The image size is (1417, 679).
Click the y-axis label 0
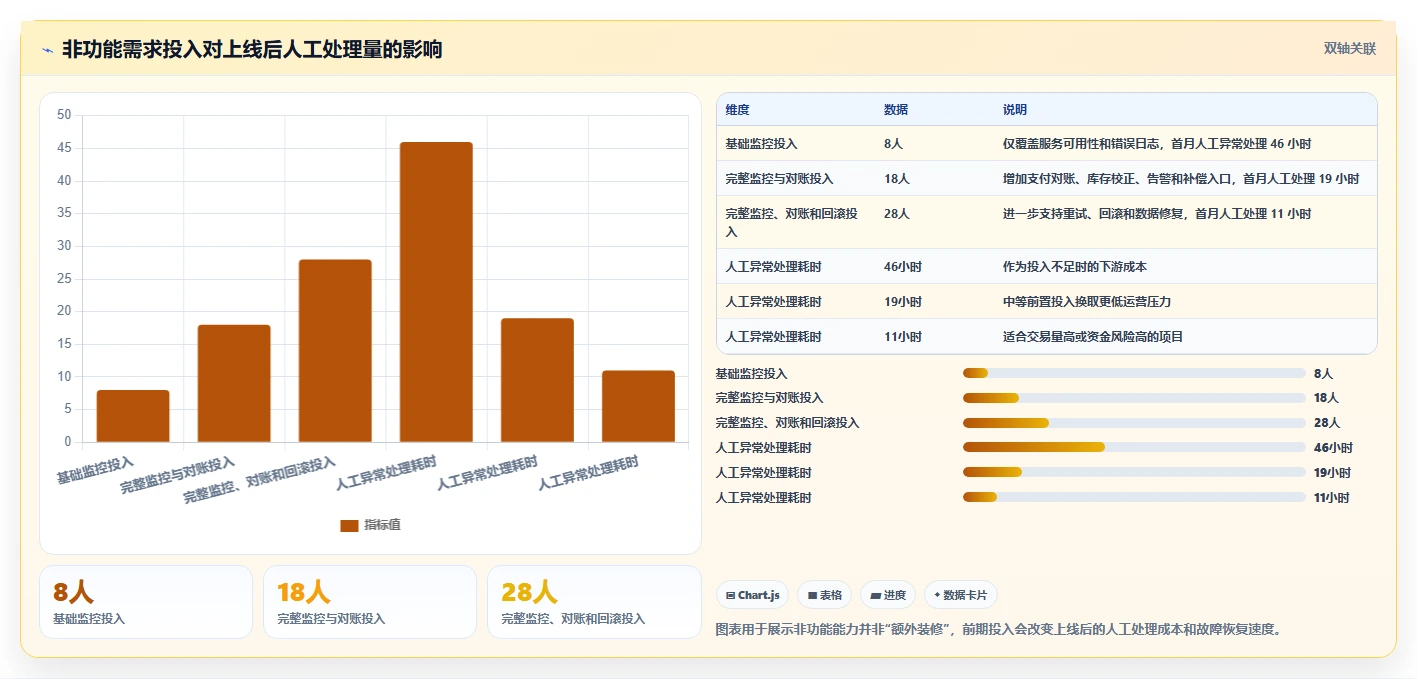pos(67,442)
